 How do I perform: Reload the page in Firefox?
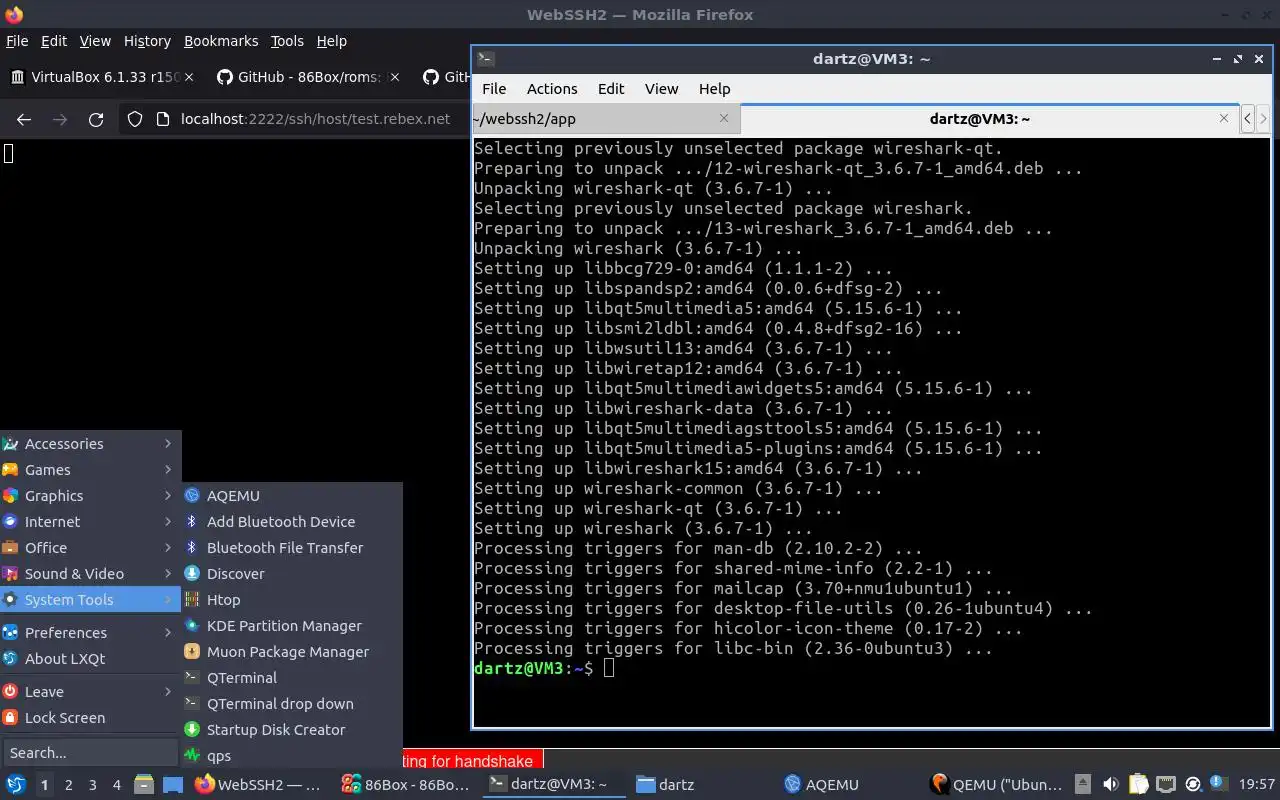click(x=96, y=119)
